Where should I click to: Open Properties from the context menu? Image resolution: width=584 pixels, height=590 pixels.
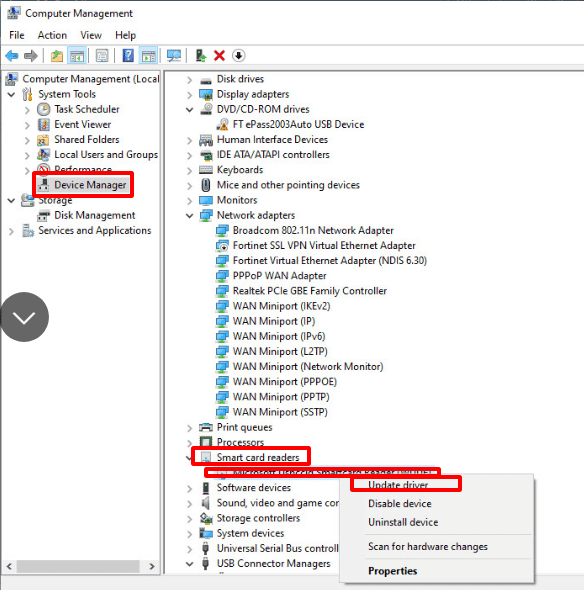coord(392,571)
